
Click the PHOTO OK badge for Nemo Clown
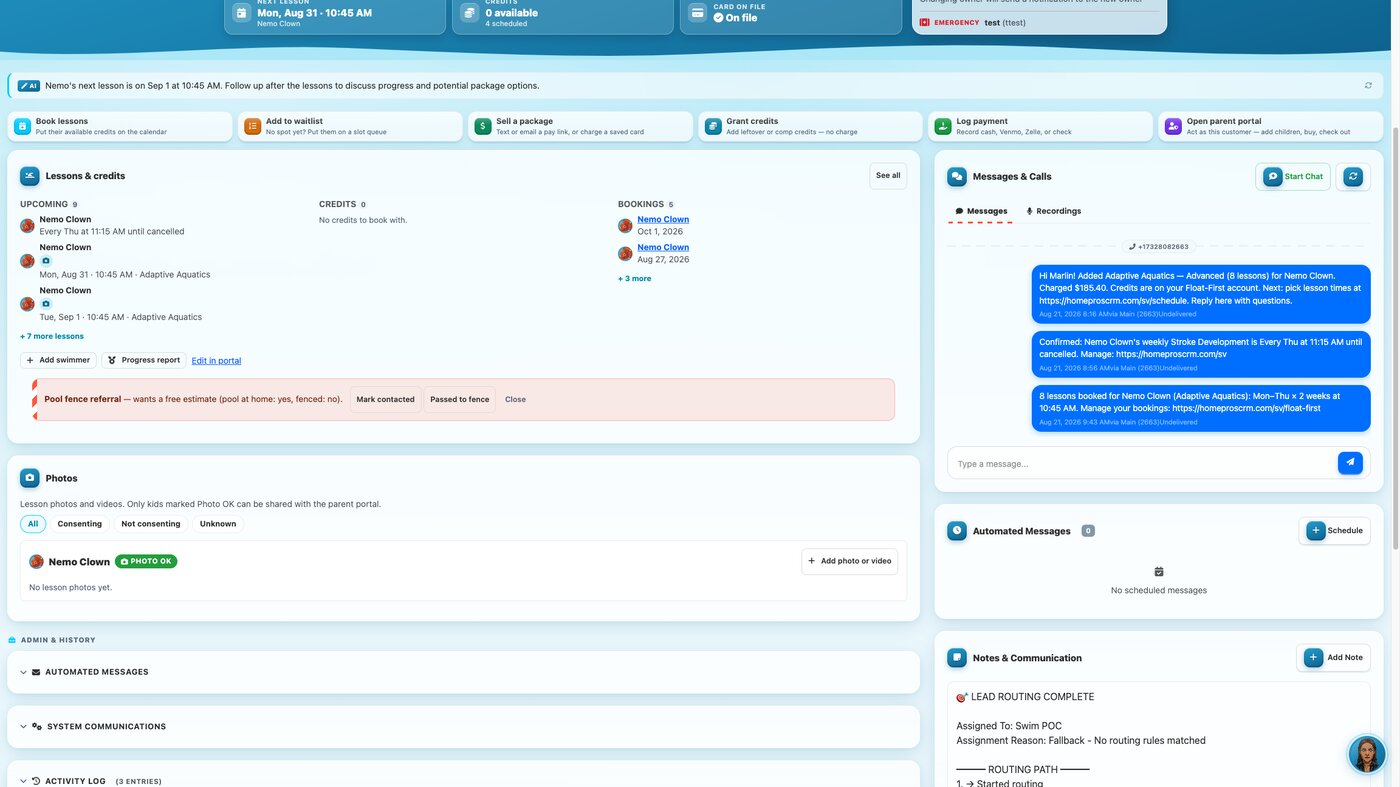[146, 562]
